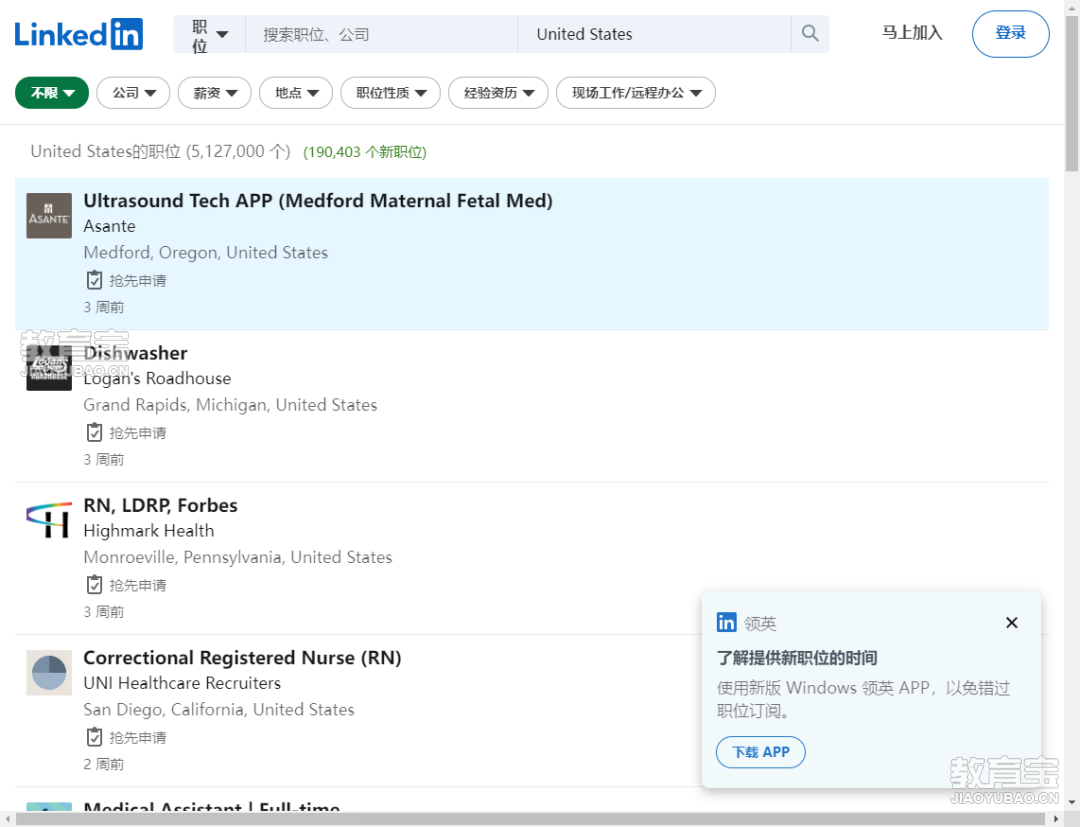The width and height of the screenshot is (1080, 827).
Task: Click the (190,403 个新职位) text
Action: pyautogui.click(x=365, y=152)
